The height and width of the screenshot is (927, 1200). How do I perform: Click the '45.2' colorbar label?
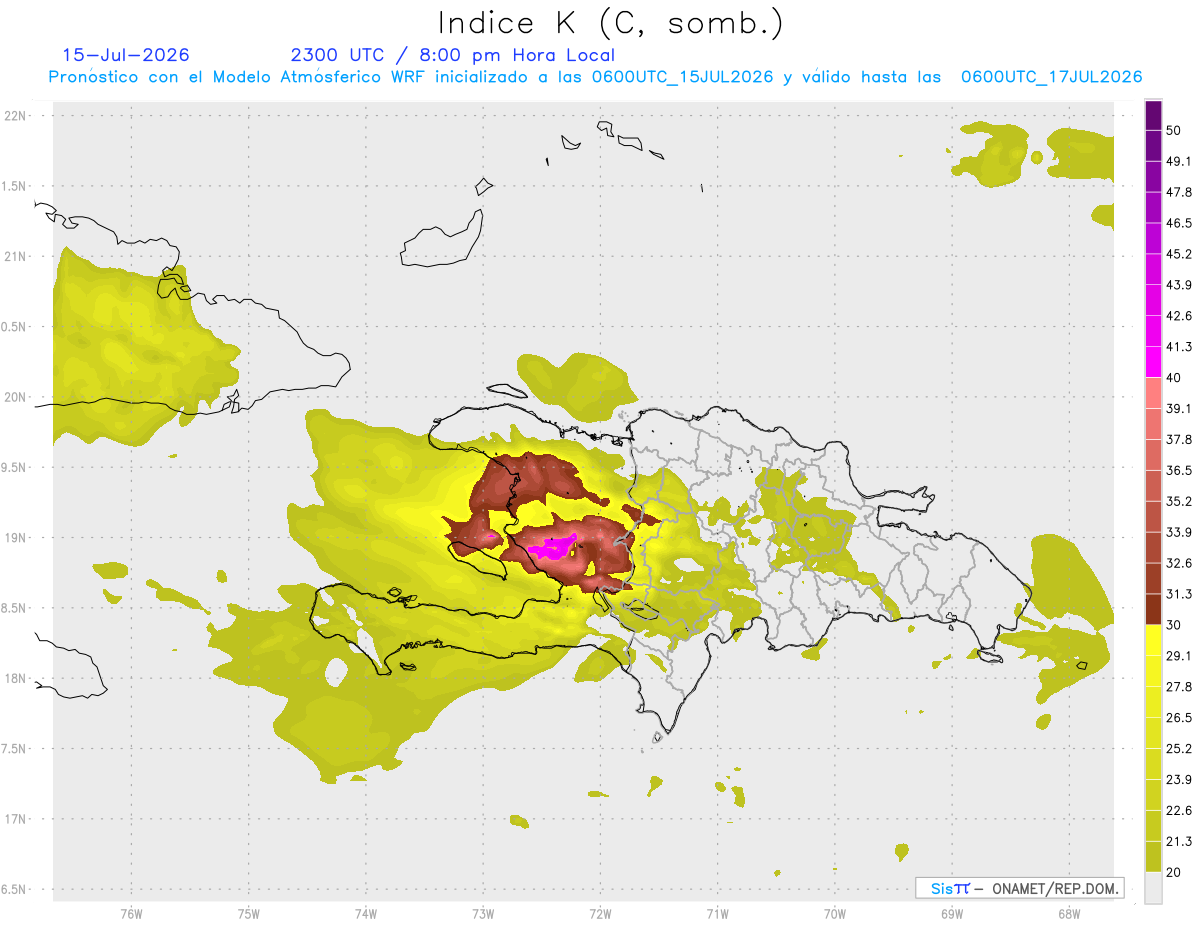pyautogui.click(x=1178, y=254)
